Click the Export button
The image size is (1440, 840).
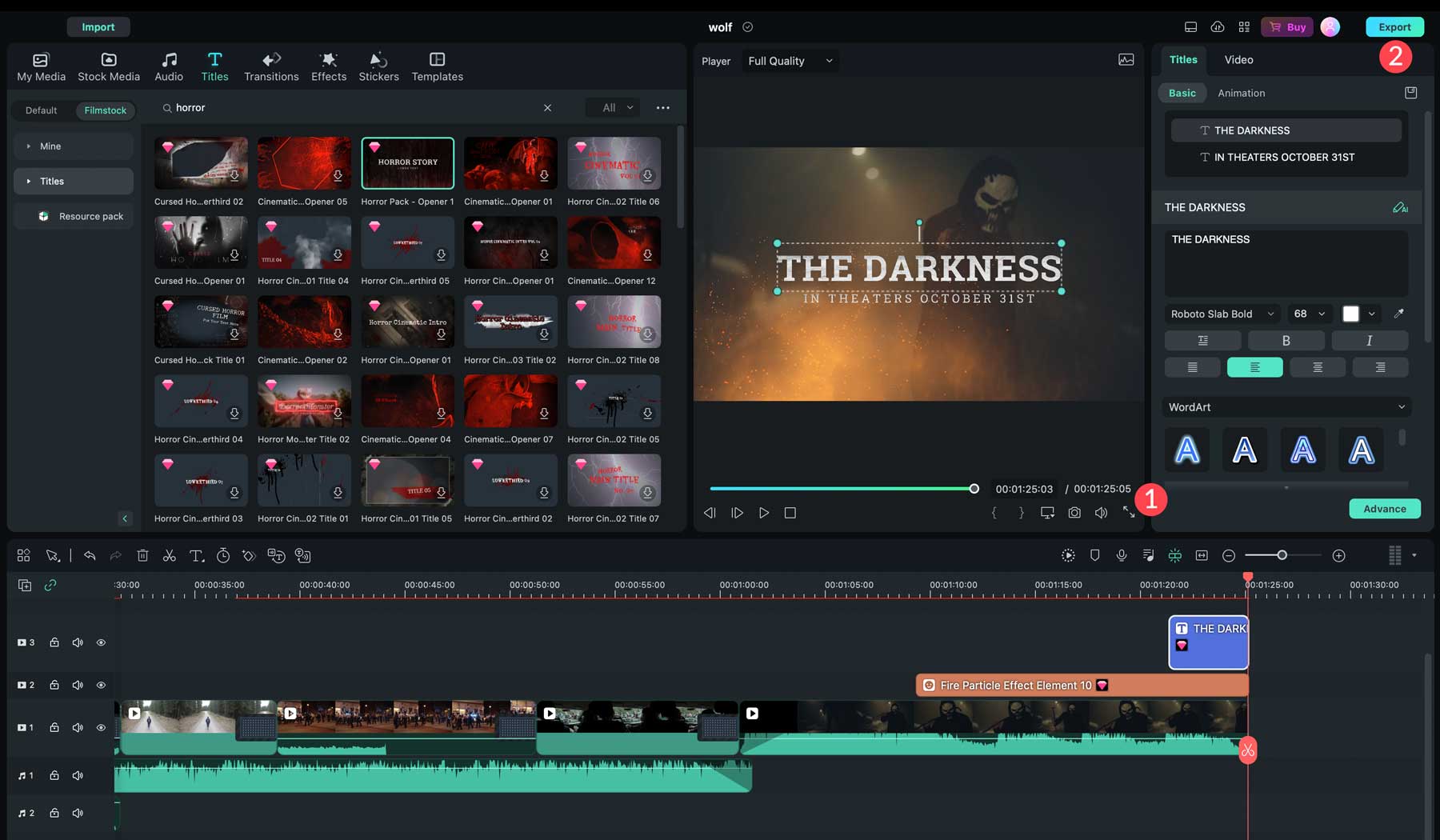tap(1394, 26)
